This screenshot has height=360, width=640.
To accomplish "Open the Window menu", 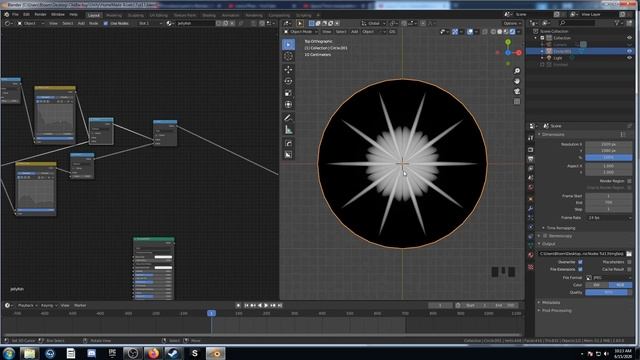I will pos(58,14).
